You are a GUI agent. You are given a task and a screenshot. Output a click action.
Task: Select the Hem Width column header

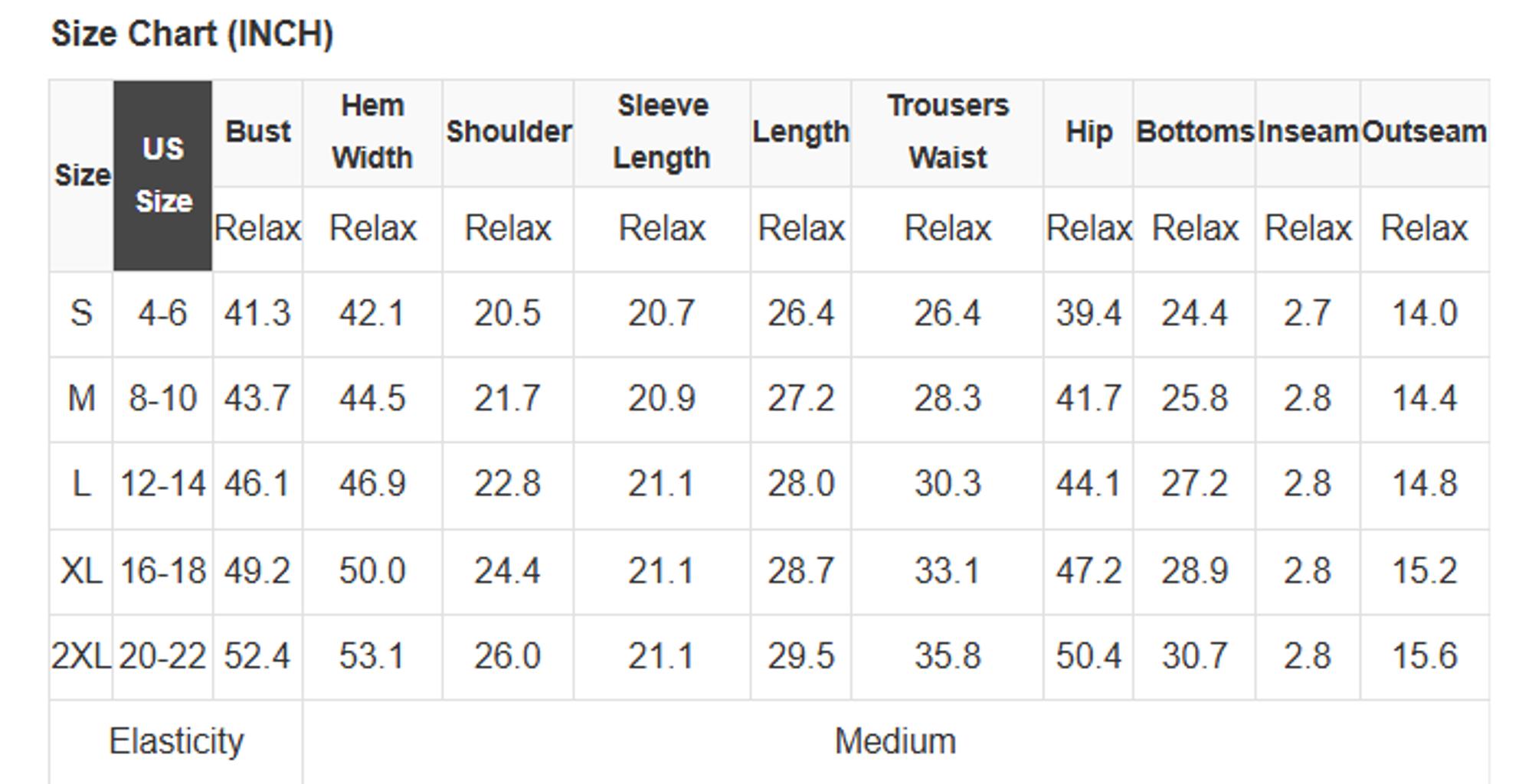(x=372, y=132)
